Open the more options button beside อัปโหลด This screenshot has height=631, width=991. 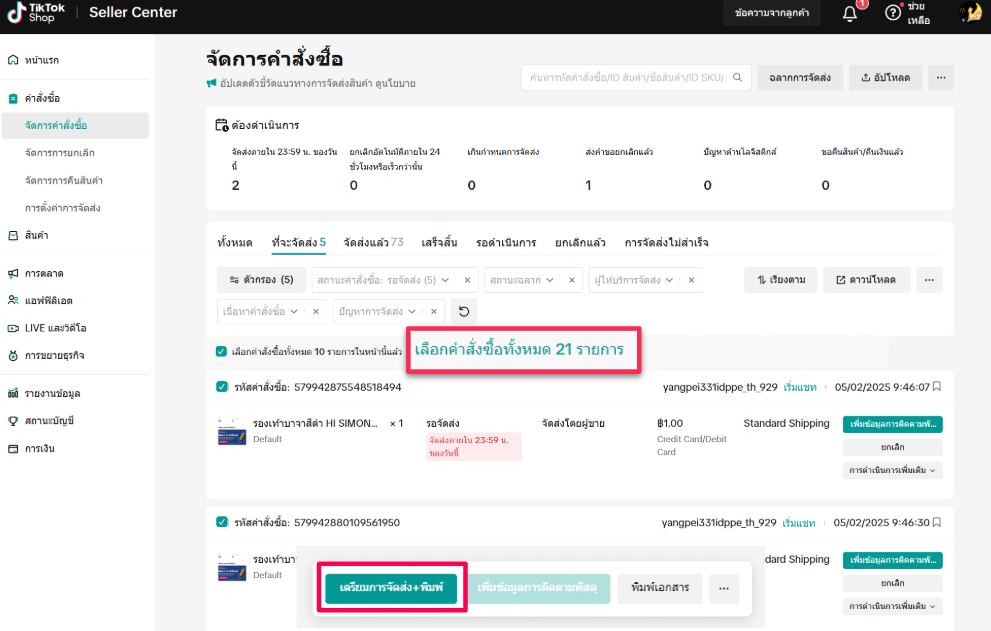coord(940,77)
